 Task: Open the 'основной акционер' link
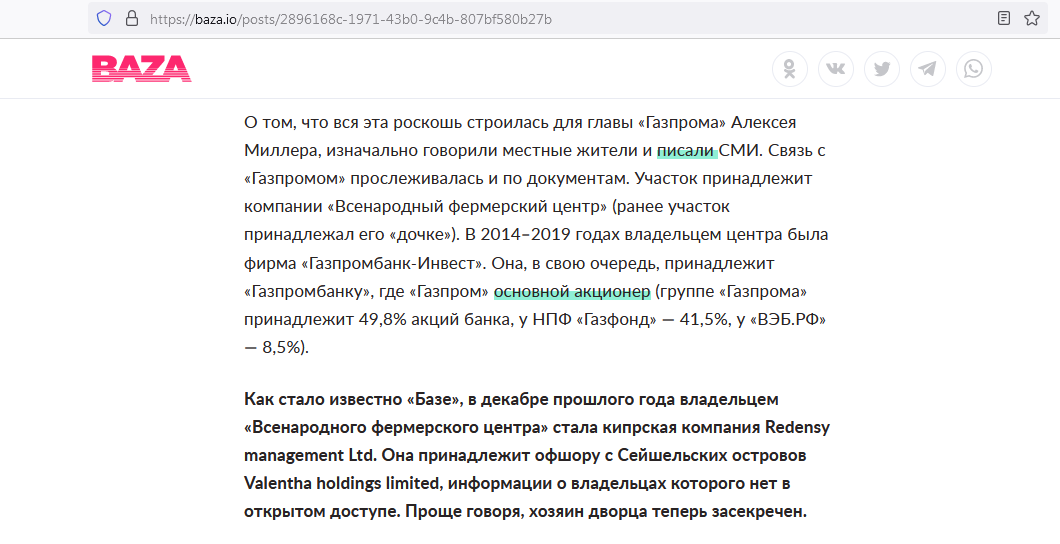[x=572, y=291]
